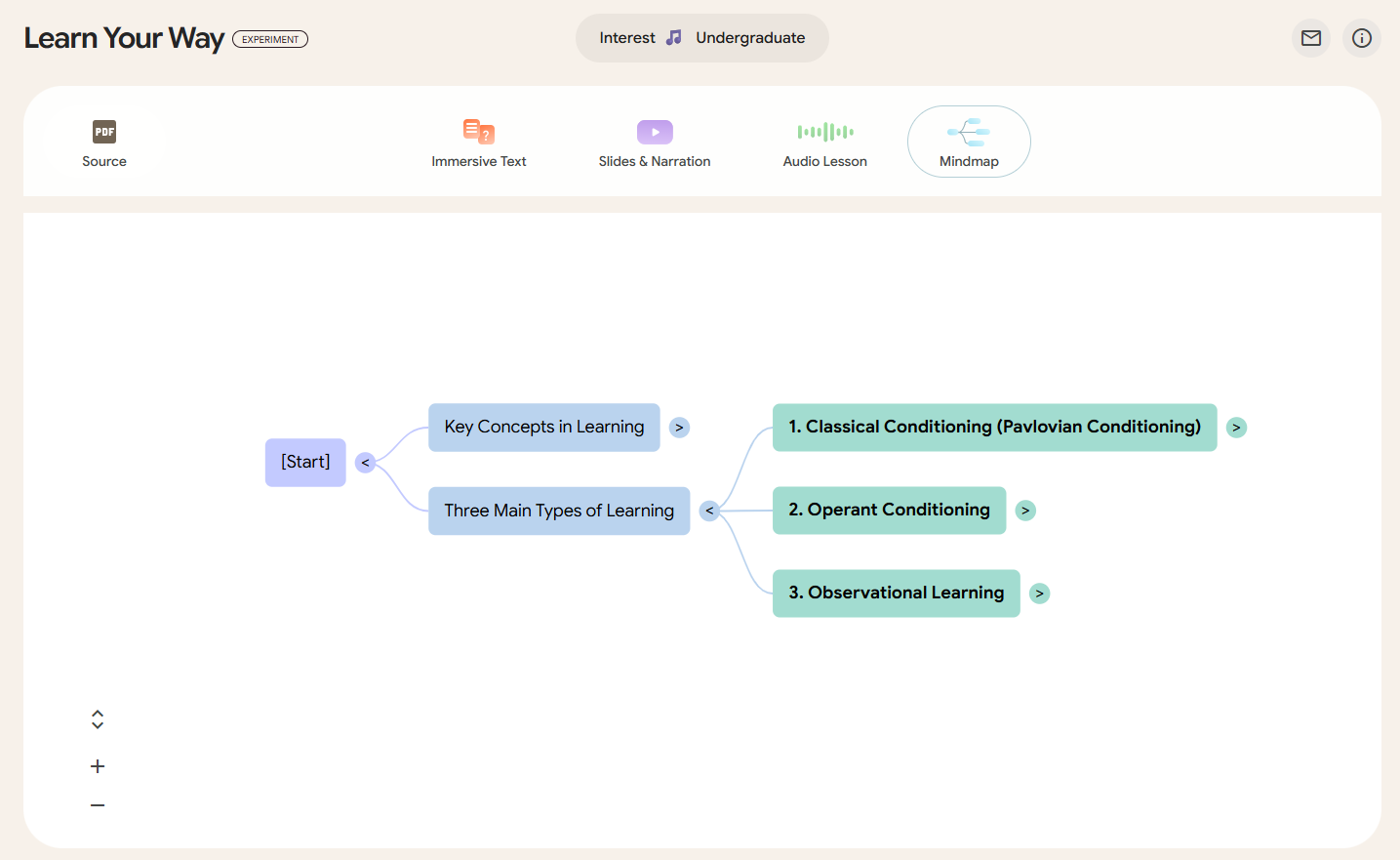Switch to Slides & Narration

click(654, 142)
